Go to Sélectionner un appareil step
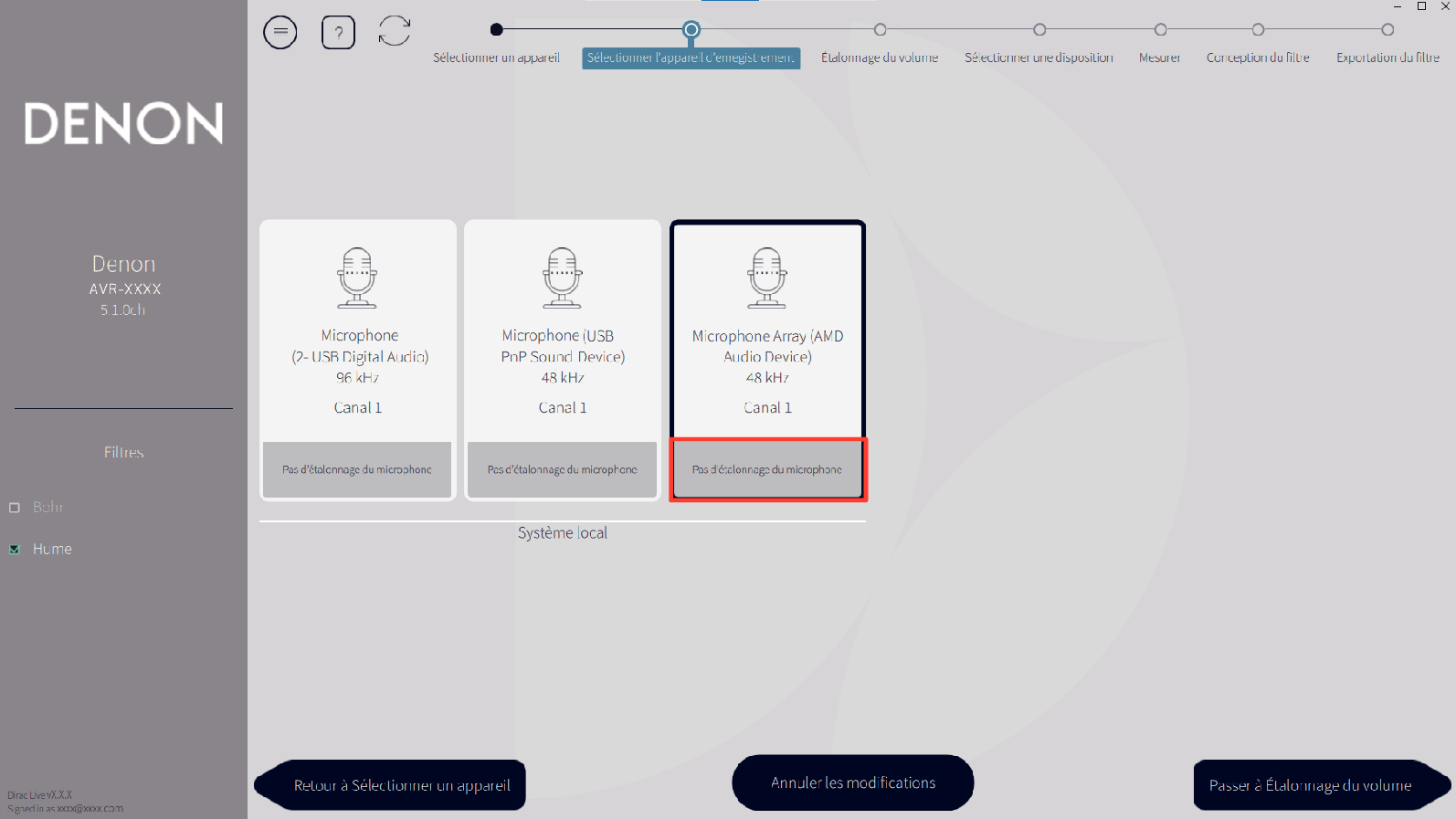The image size is (1456, 819). point(496,30)
